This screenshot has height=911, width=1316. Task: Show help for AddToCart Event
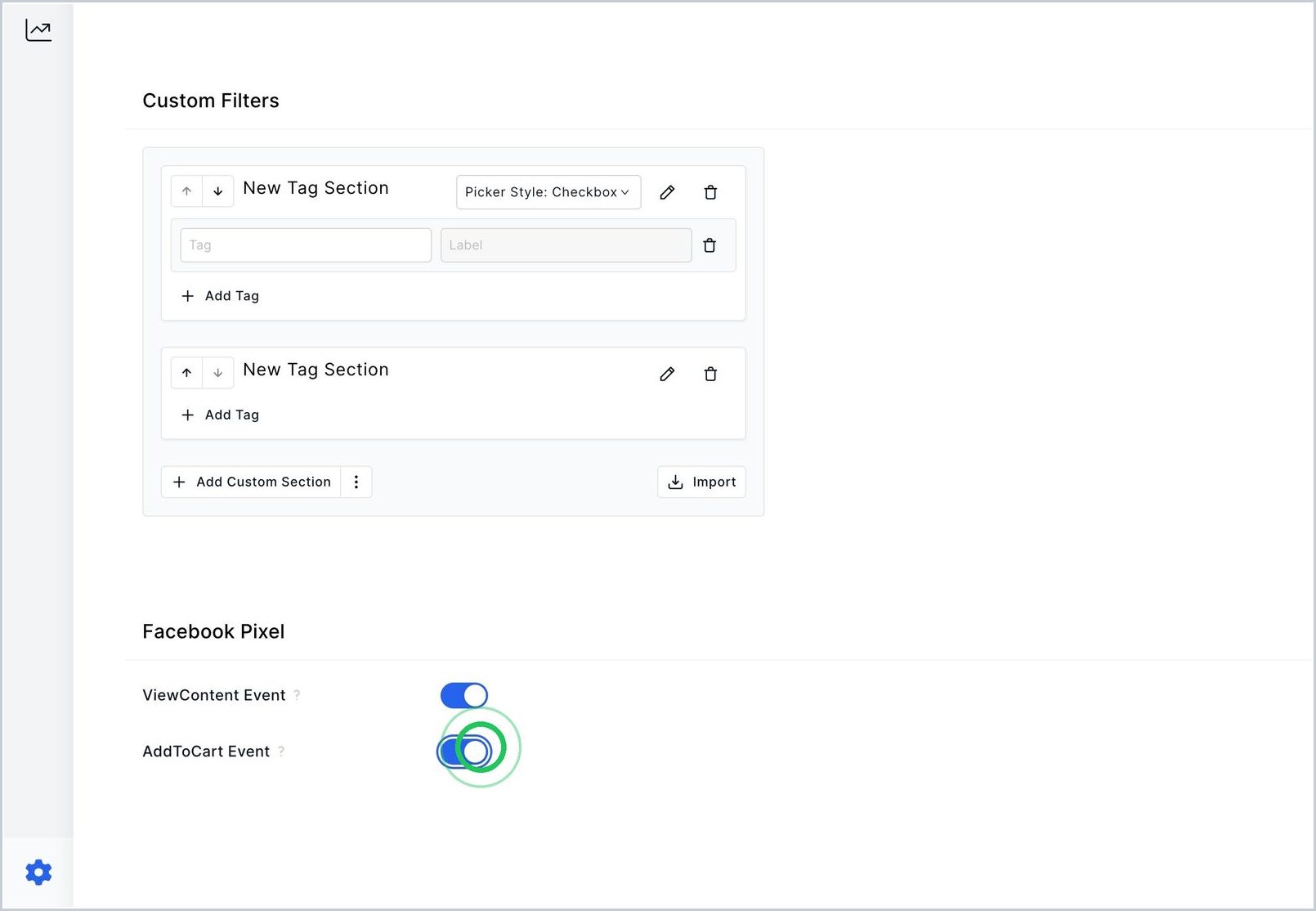(281, 751)
